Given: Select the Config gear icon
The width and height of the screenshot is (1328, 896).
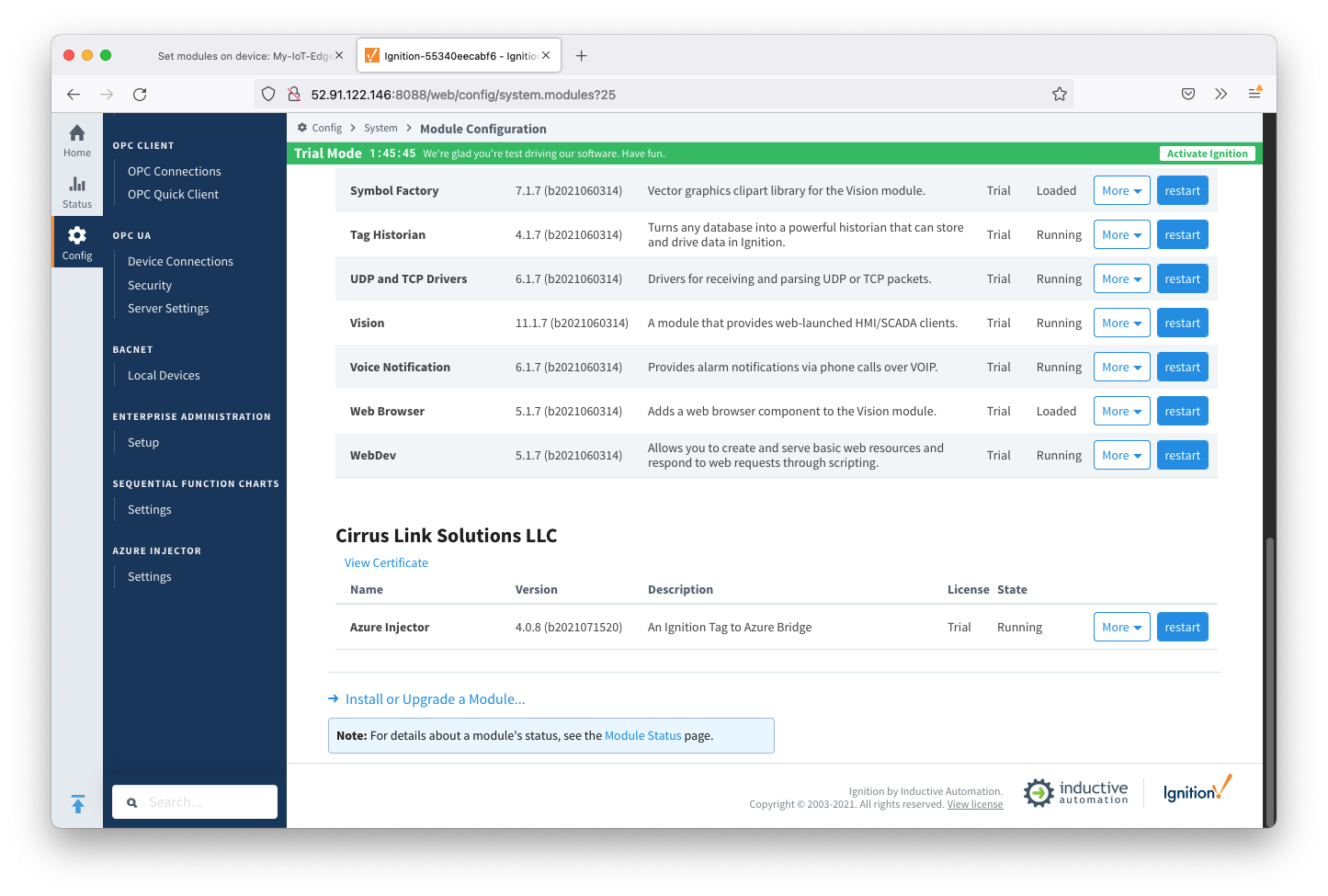Looking at the screenshot, I should coord(77,243).
